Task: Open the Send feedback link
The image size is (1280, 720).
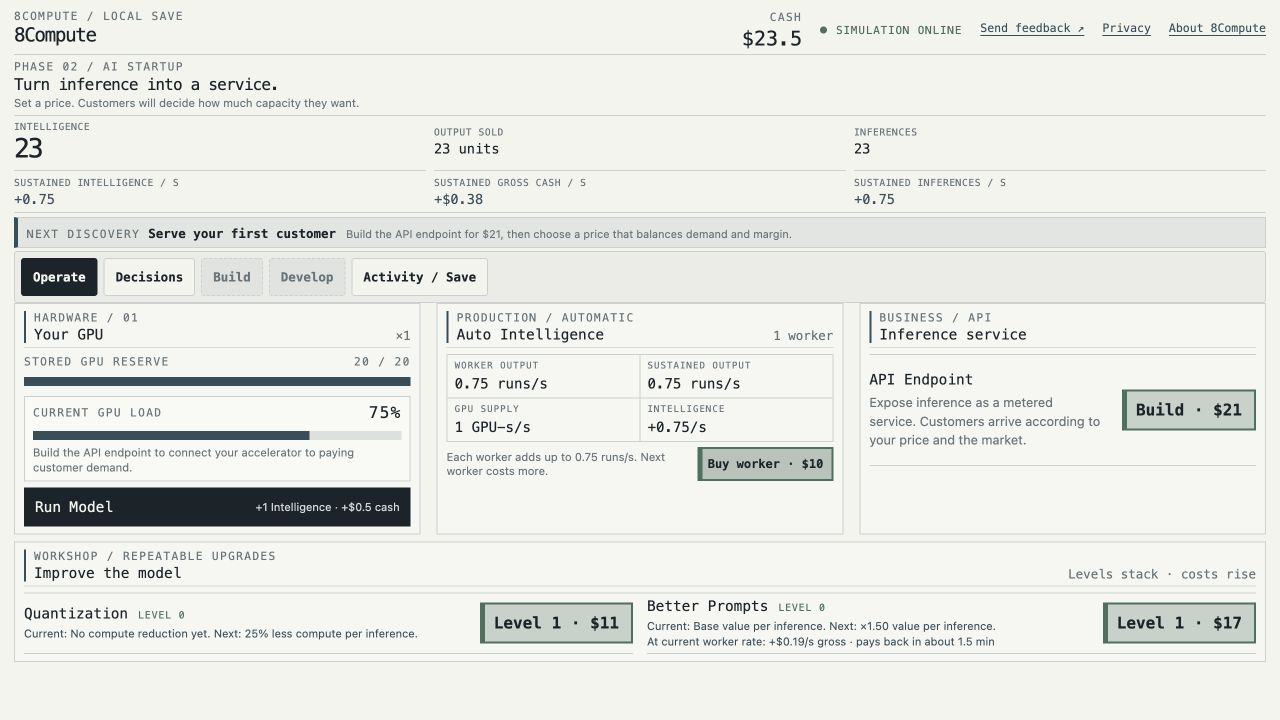Action: 1032,28
